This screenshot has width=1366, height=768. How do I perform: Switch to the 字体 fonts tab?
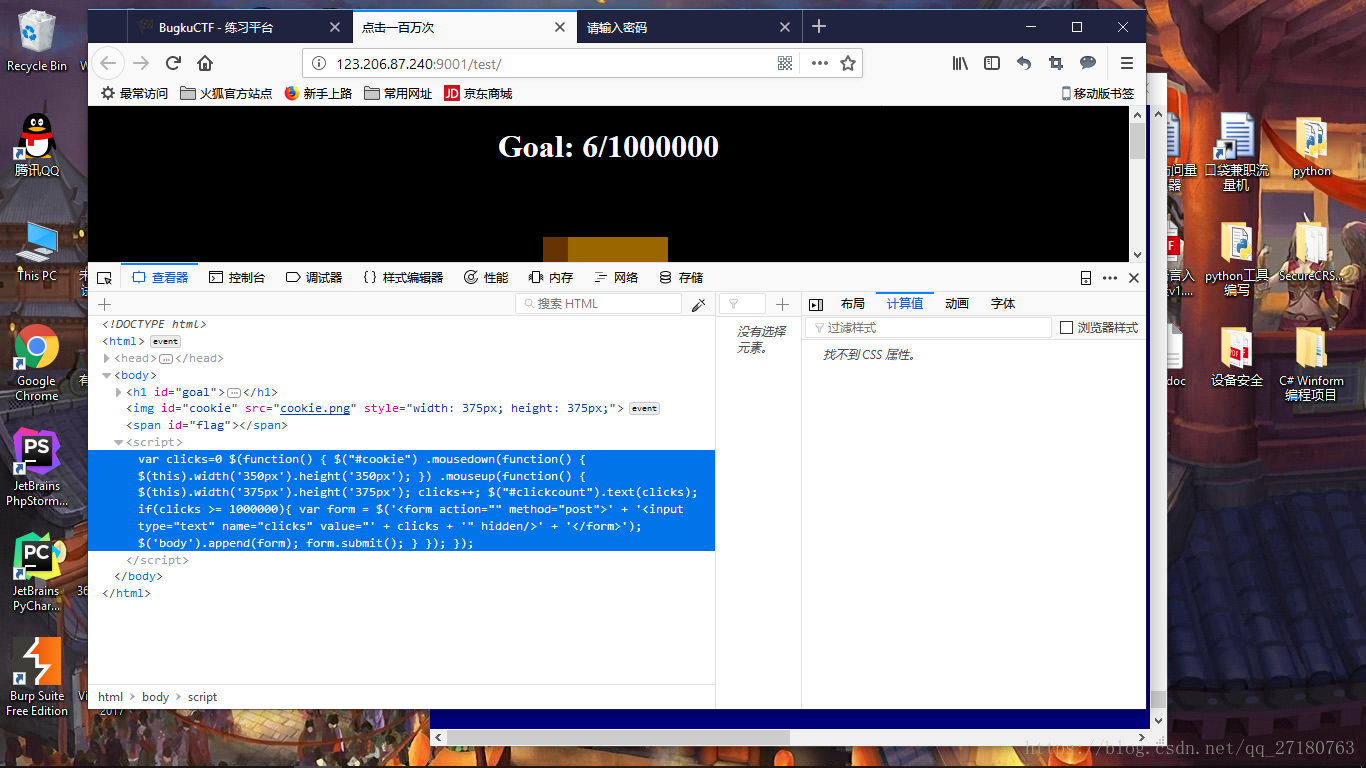click(x=1003, y=304)
